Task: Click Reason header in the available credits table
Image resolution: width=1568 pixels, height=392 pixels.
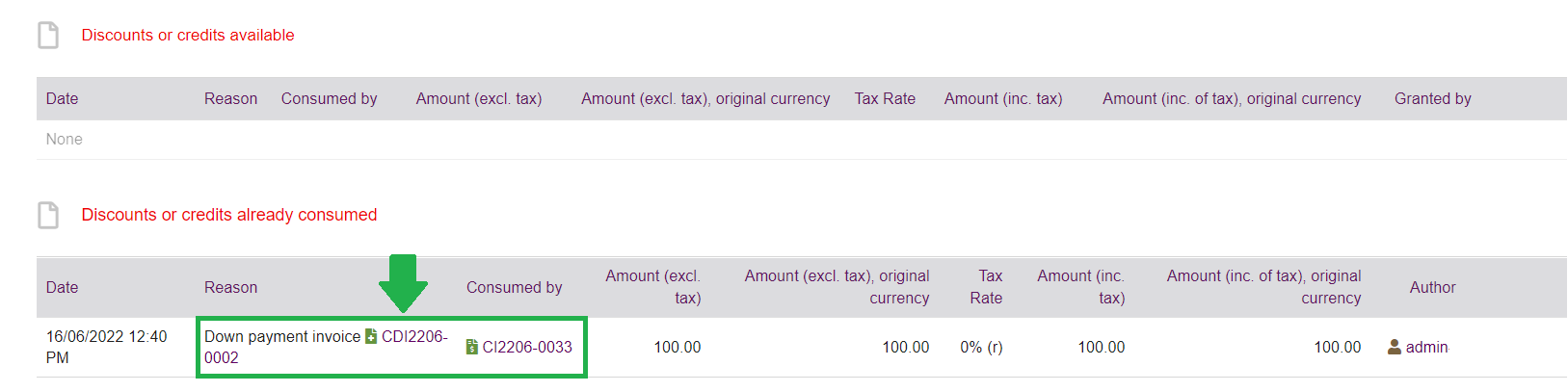Action: point(230,98)
